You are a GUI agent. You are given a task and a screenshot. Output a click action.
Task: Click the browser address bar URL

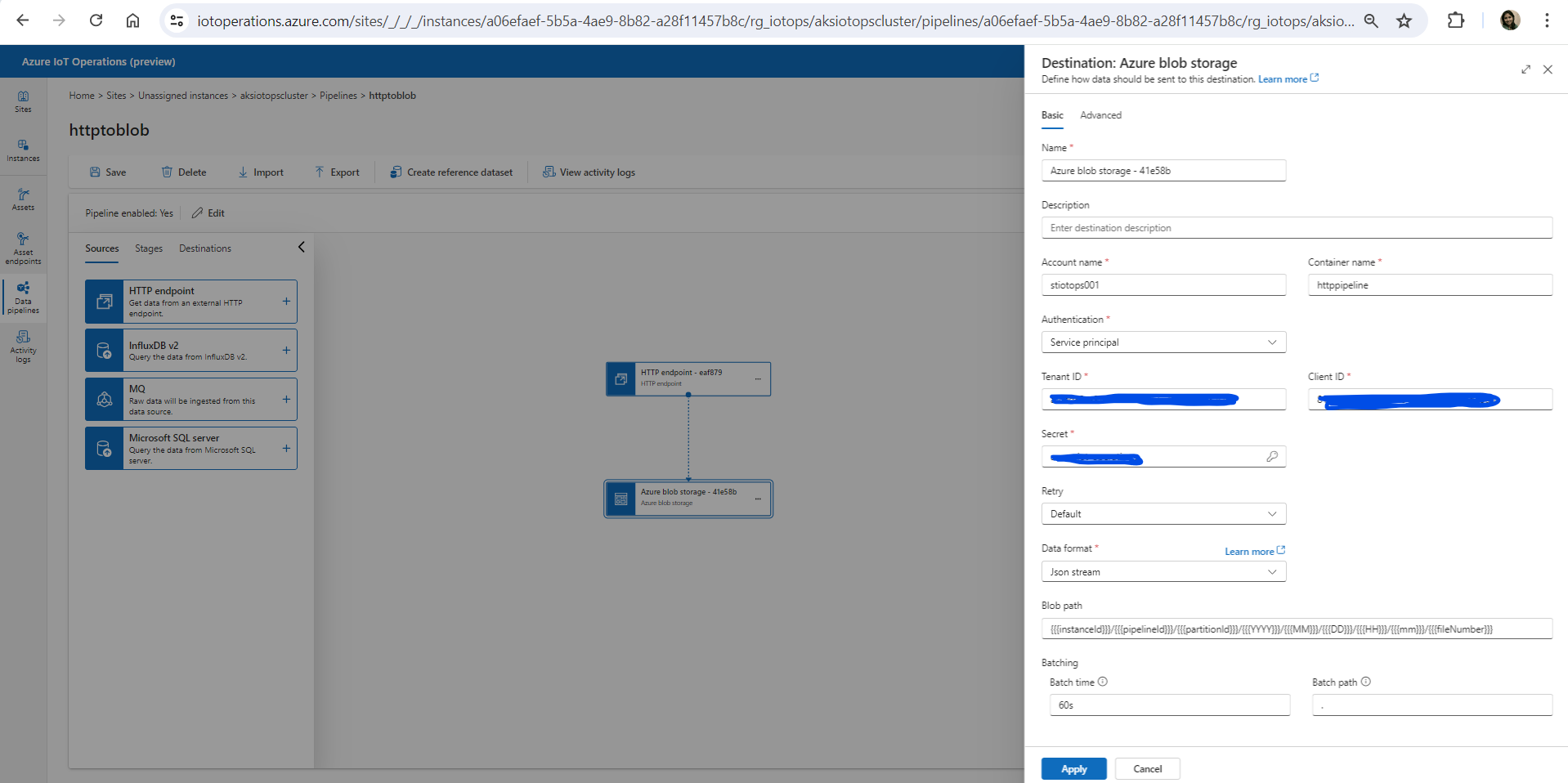click(x=775, y=21)
